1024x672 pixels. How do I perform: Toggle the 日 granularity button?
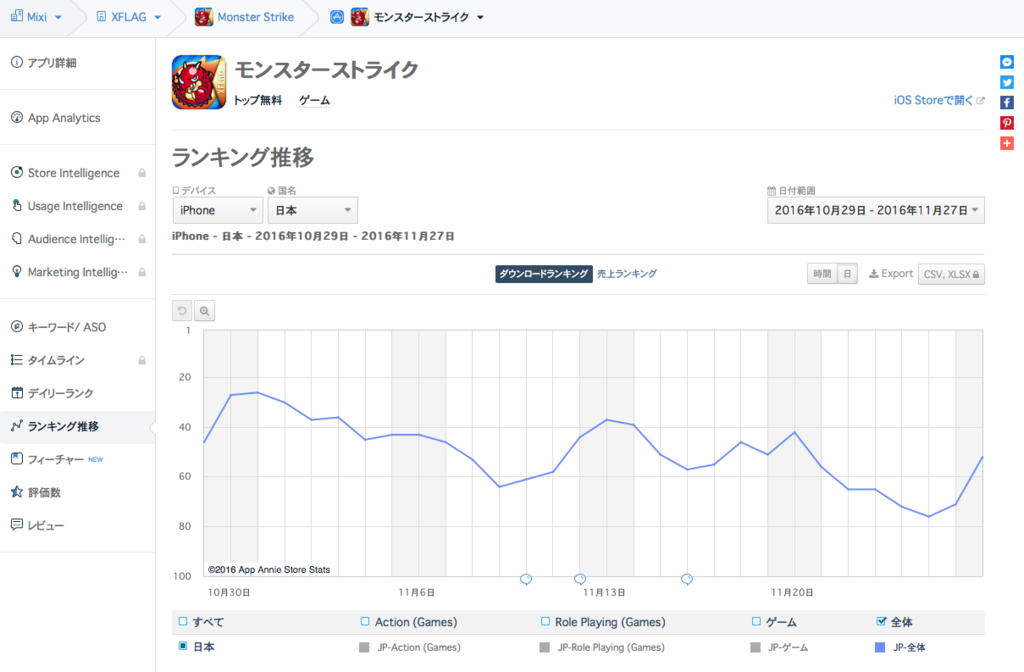(x=847, y=274)
